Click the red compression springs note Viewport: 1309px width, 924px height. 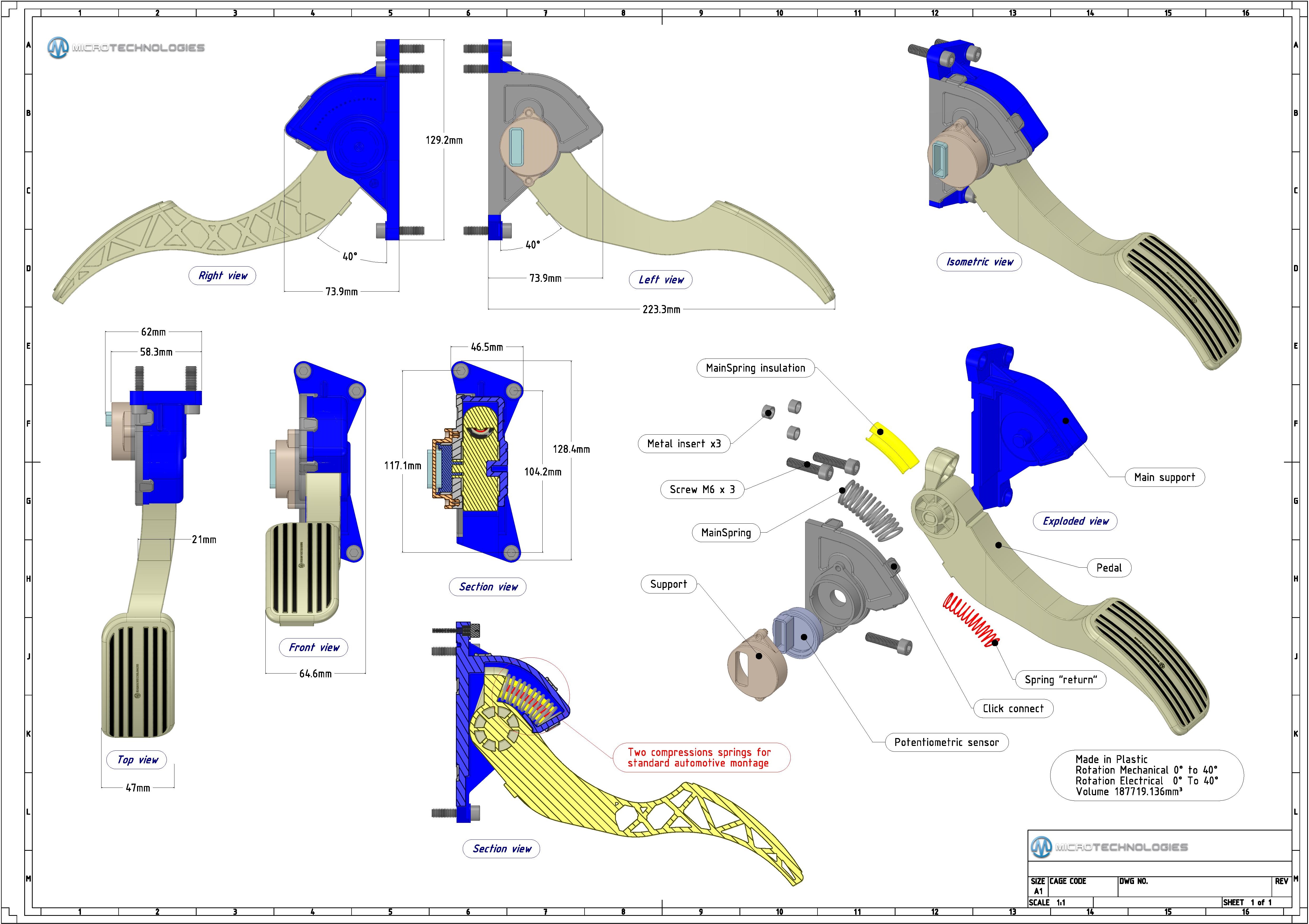[x=701, y=758]
